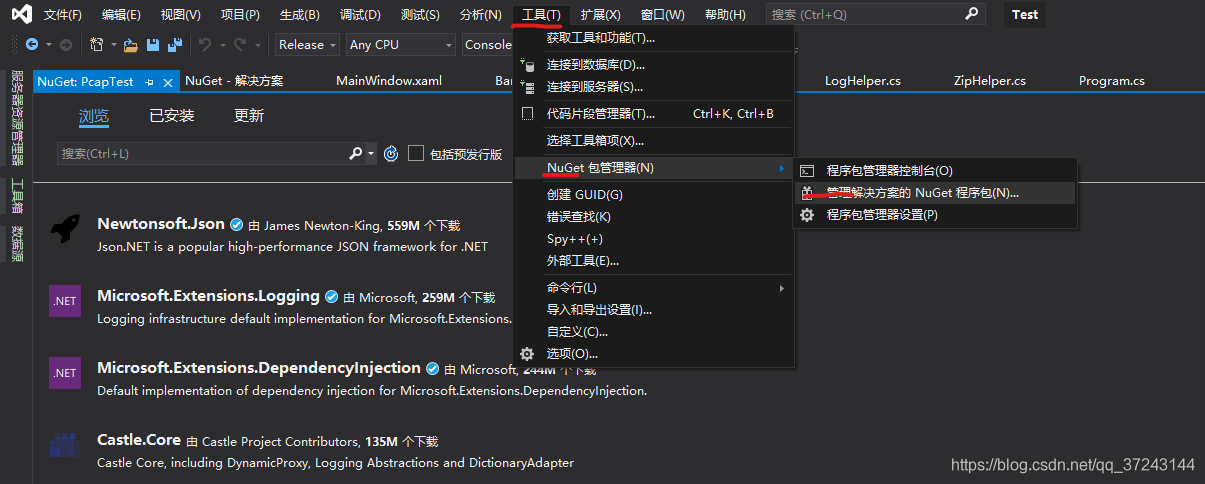Open the 文件(F) menu
Screen dimensions: 1205x484
tap(63, 15)
